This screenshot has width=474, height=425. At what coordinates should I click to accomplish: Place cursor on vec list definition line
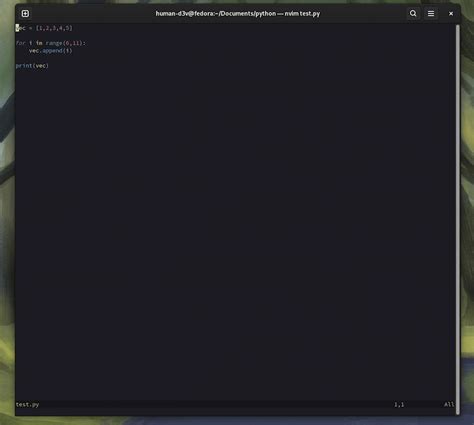click(44, 28)
